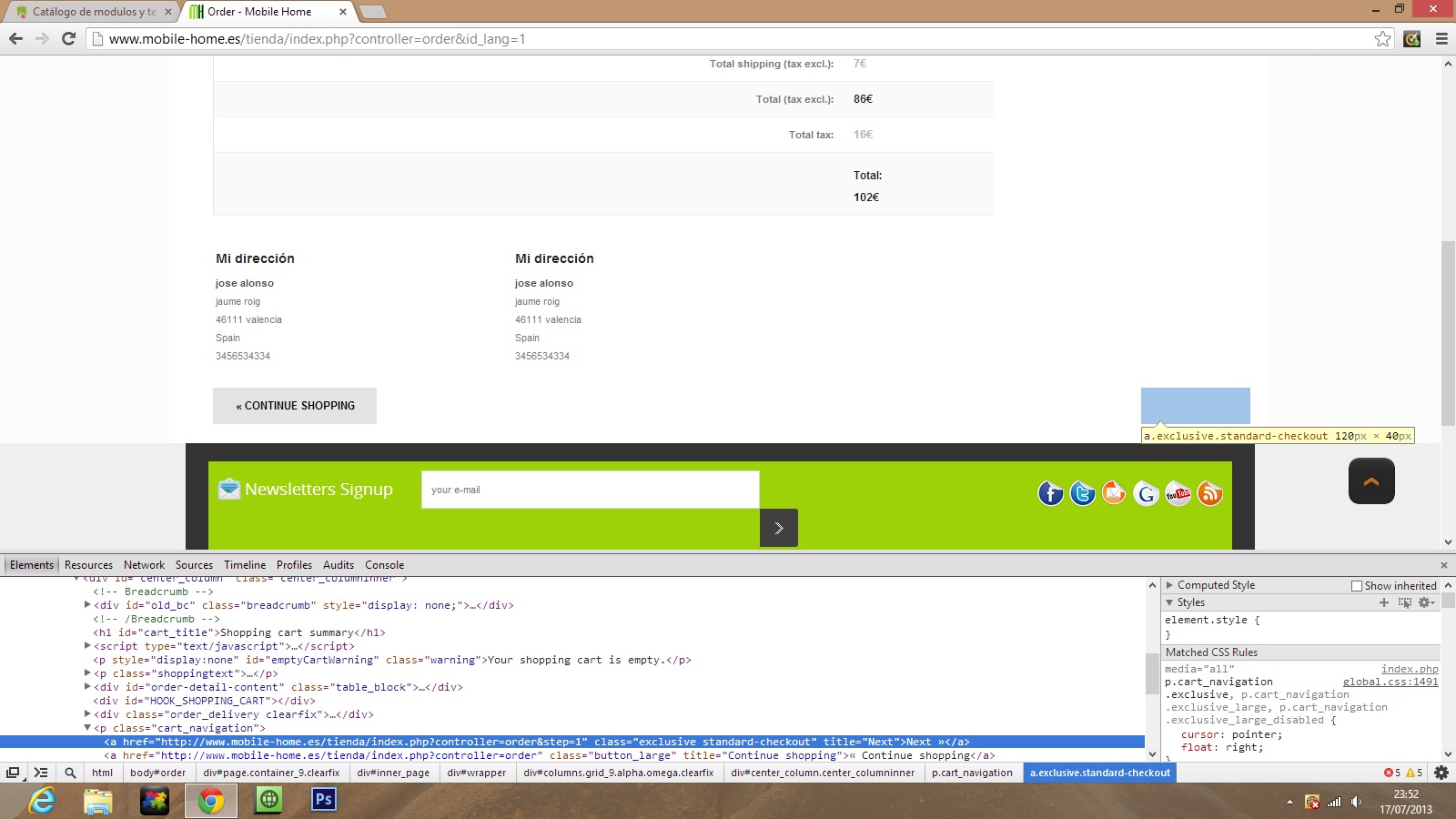The image size is (1456, 819).
Task: Enable the Show inherited checkbox
Action: [x=1357, y=586]
